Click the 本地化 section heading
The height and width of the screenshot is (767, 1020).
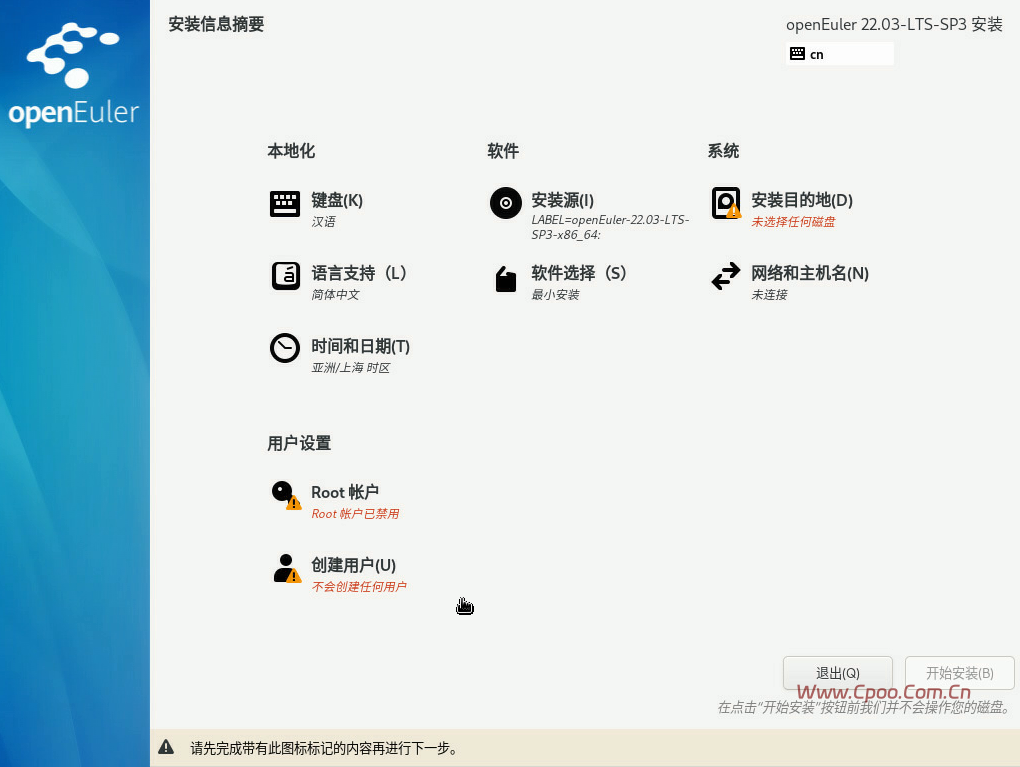(291, 151)
